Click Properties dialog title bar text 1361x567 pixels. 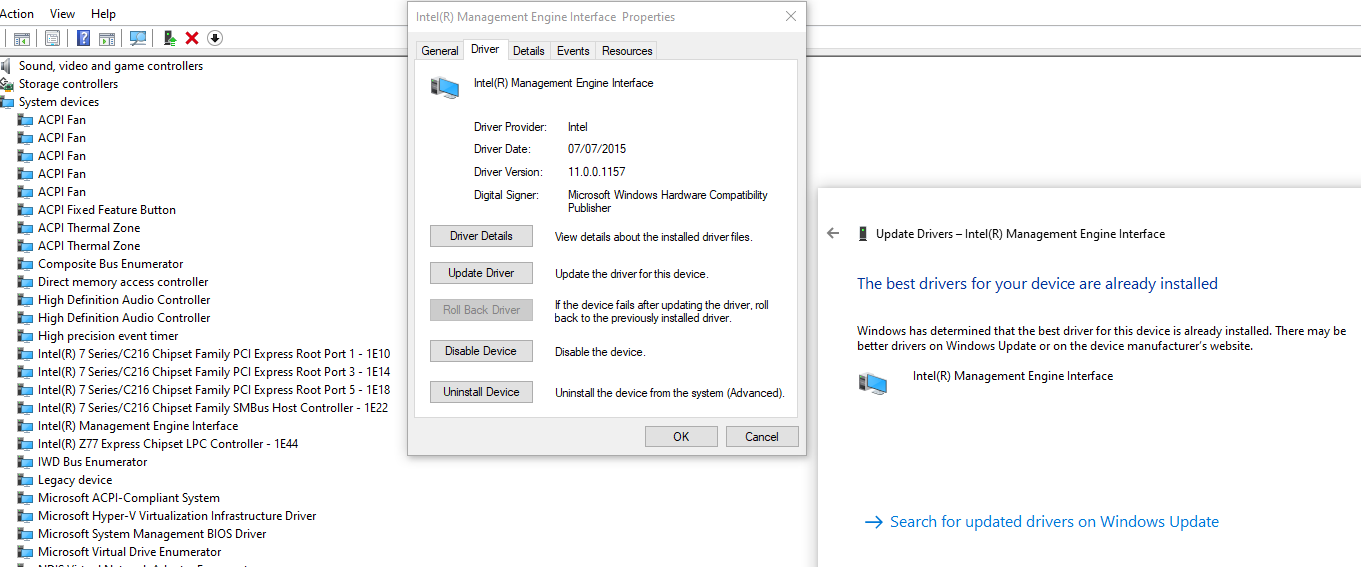(x=545, y=17)
